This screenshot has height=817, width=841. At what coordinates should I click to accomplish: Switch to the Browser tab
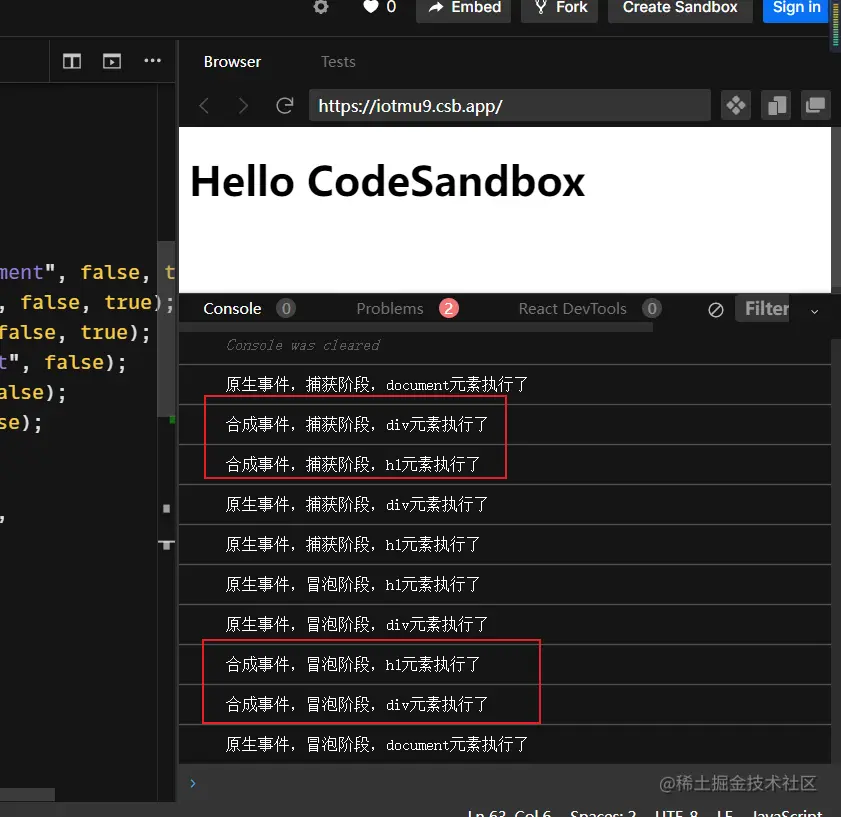coord(232,62)
